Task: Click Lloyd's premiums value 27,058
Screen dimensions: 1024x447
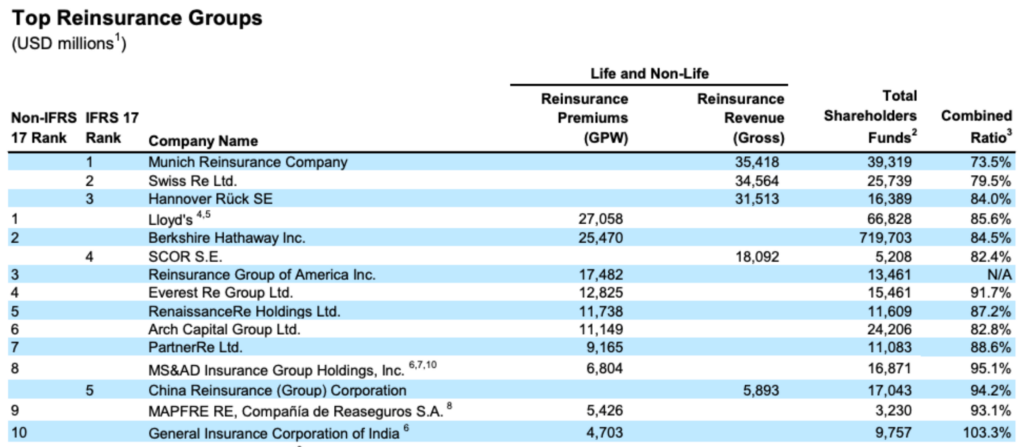Action: pos(601,220)
